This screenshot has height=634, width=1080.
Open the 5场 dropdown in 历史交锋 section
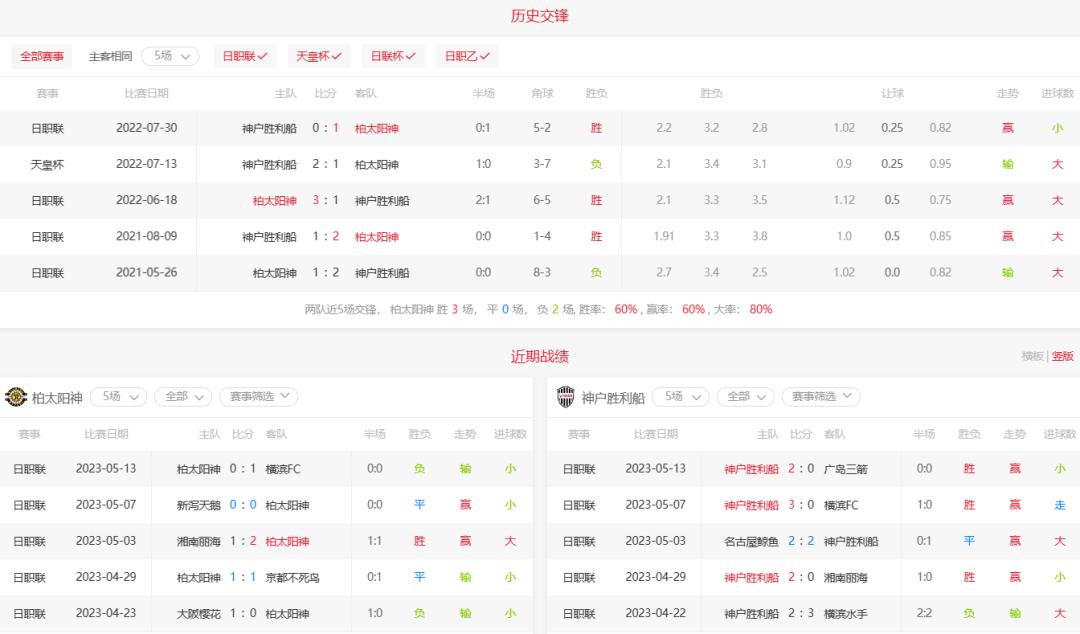[170, 56]
